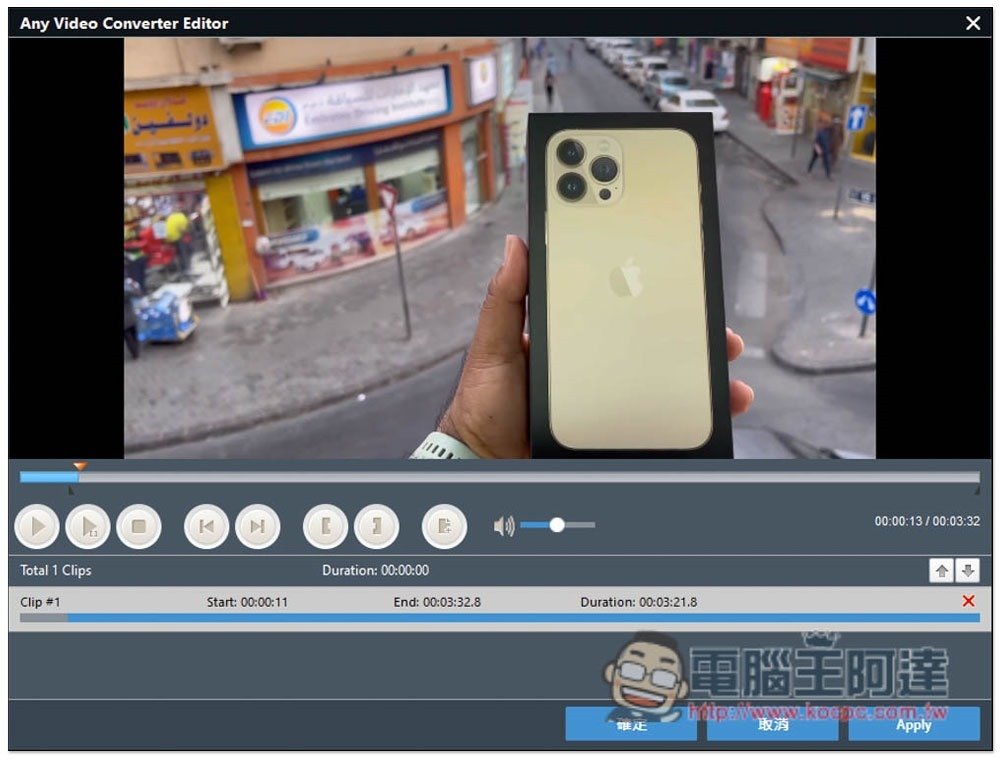Click the 取消 cancel button
Viewport: 1000px width, 759px height.
coord(772,724)
